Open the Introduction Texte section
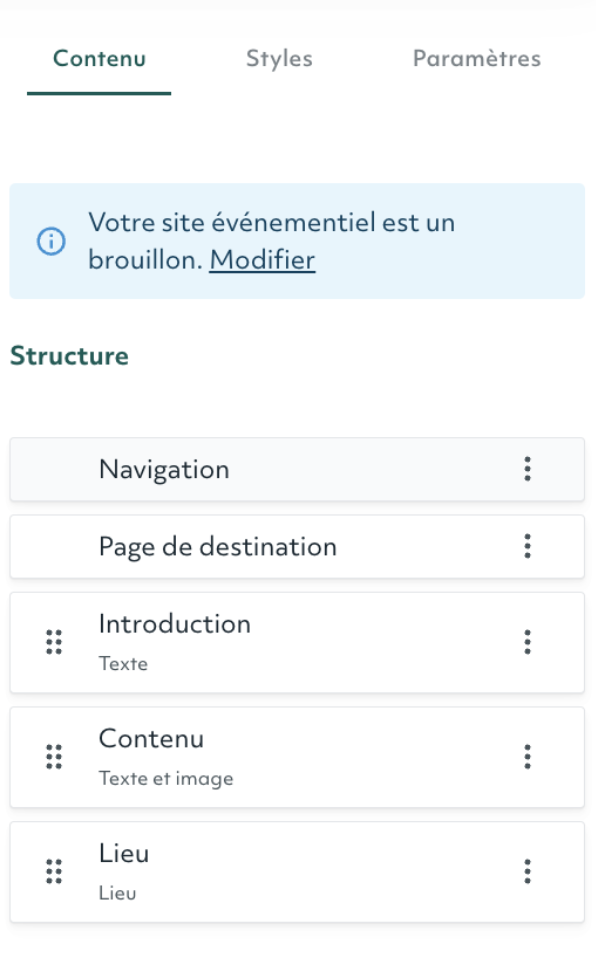 pyautogui.click(x=297, y=642)
